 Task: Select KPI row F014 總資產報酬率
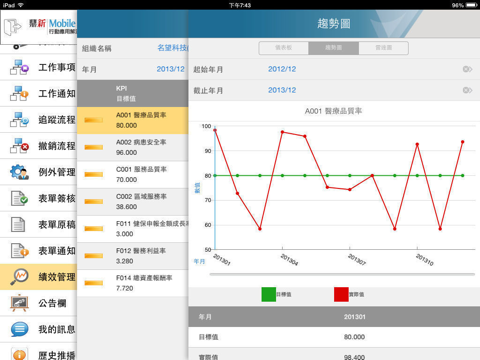pos(133,283)
